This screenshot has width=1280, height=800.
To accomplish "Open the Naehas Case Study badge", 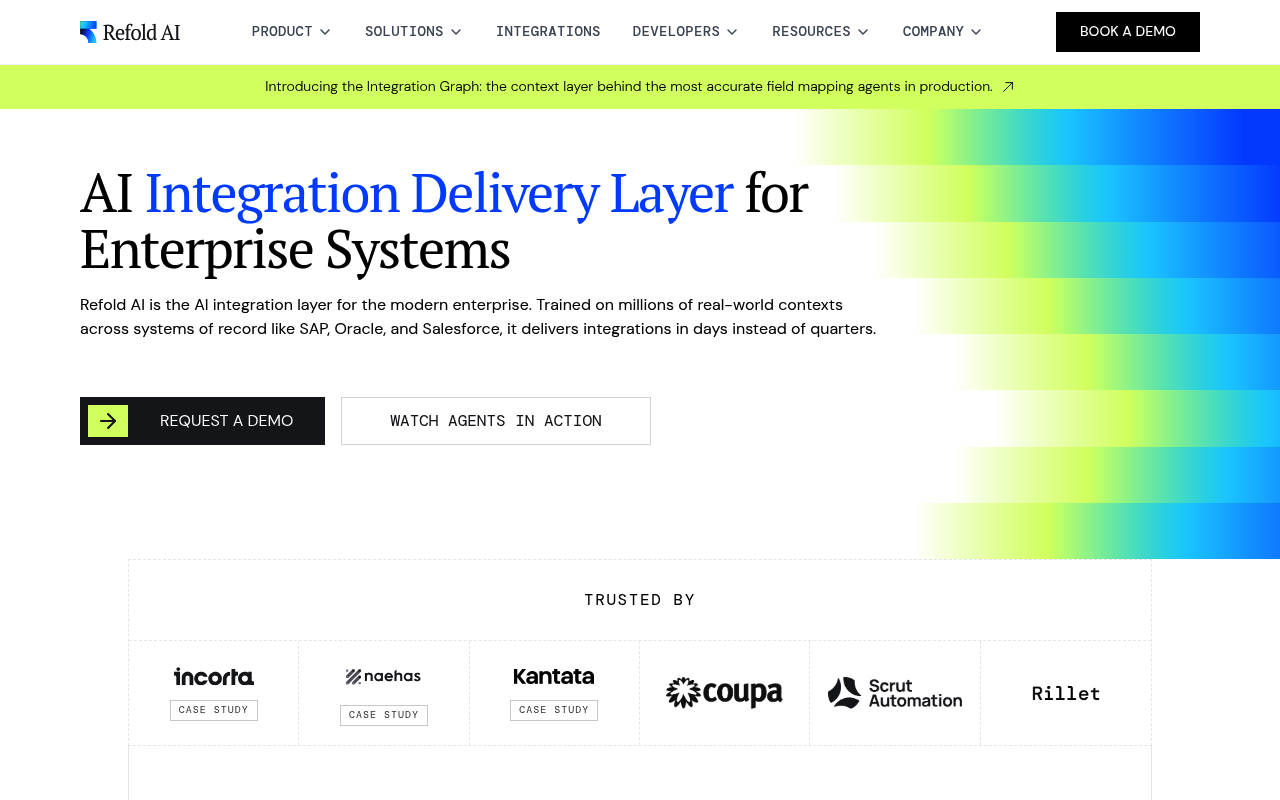I will click(x=384, y=715).
